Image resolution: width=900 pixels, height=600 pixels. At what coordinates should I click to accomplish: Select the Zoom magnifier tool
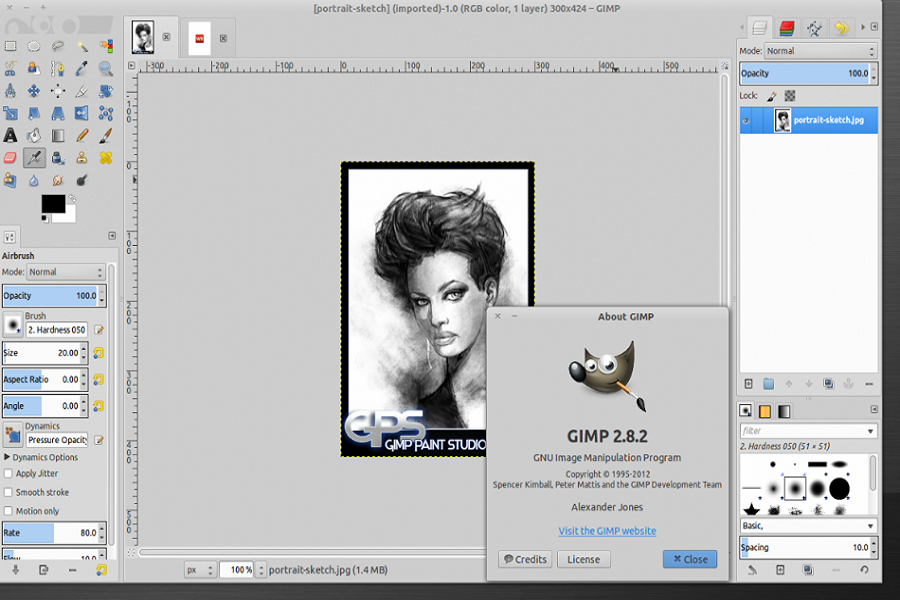click(106, 68)
